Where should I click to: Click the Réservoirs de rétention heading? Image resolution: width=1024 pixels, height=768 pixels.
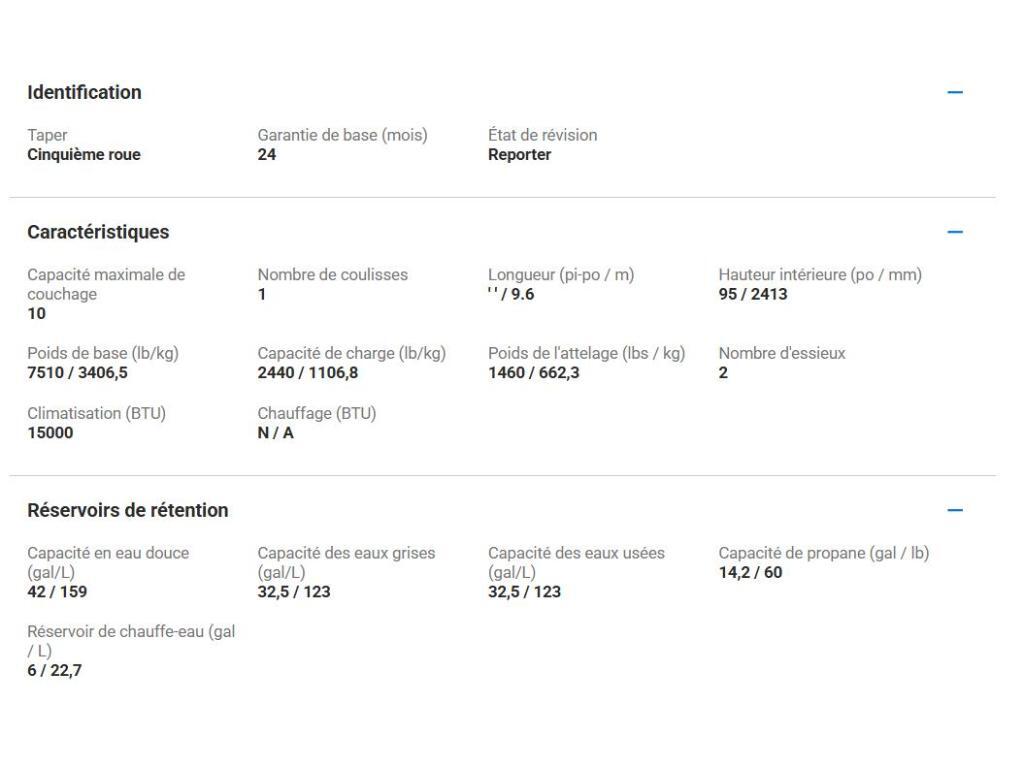128,510
